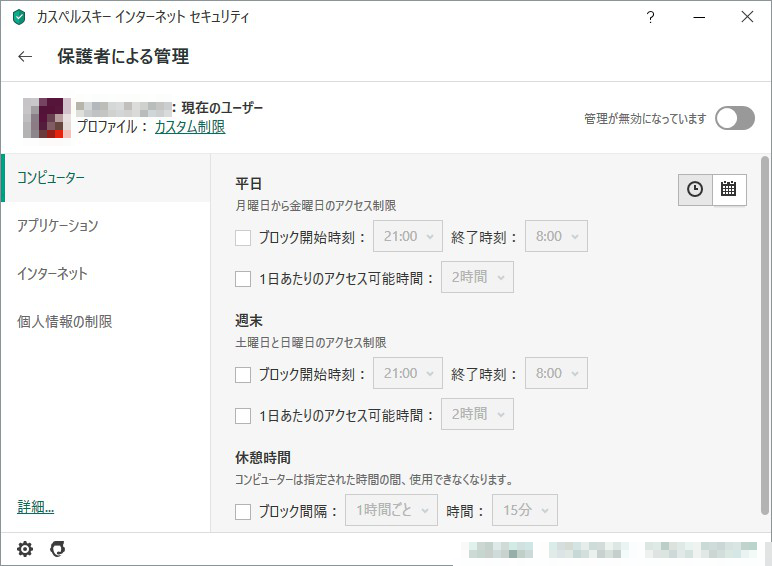Select the 個人情報の制限 tab
The width and height of the screenshot is (772, 566).
105,321
